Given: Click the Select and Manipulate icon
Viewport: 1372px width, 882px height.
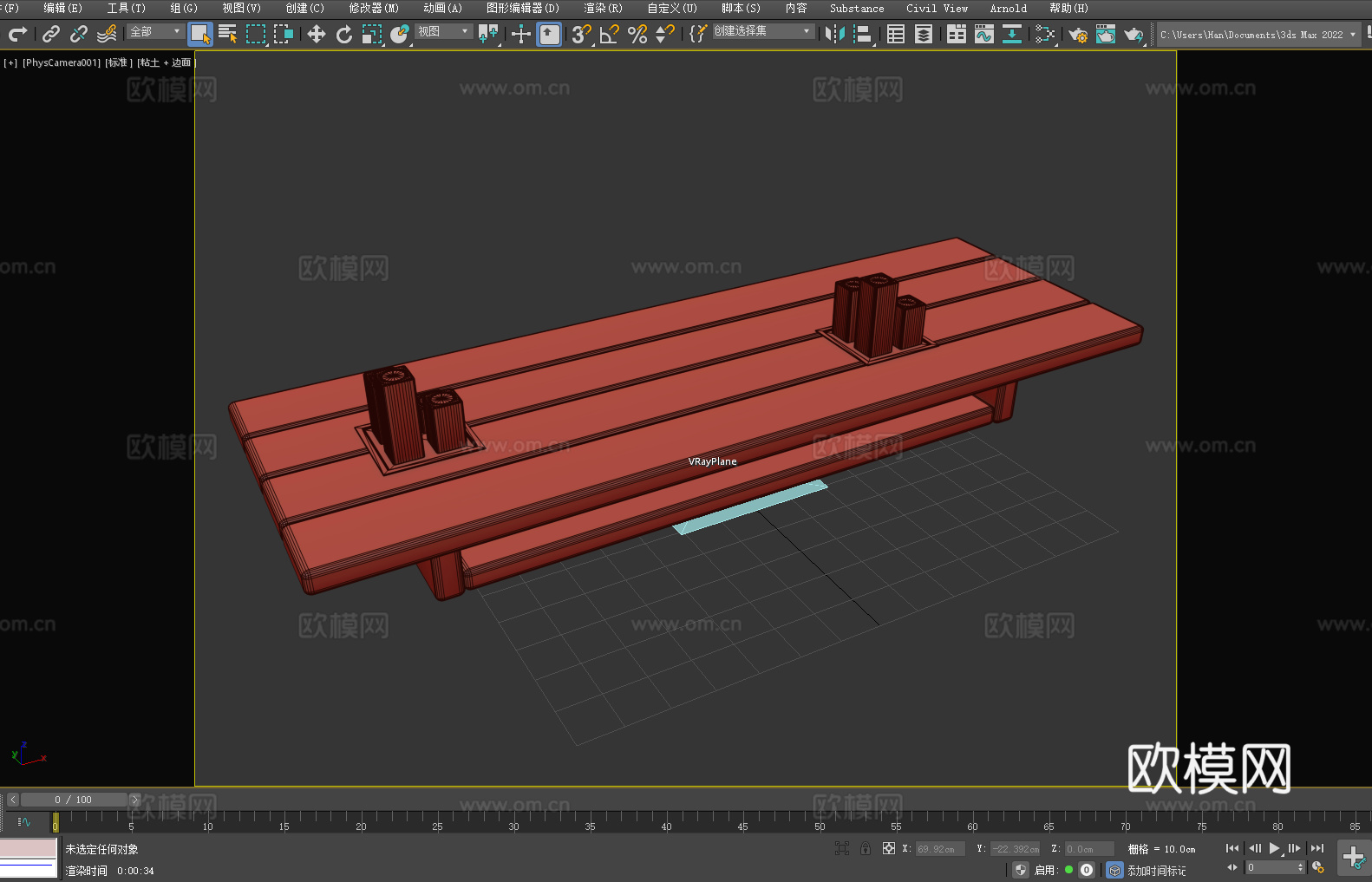Looking at the screenshot, I should tap(521, 34).
